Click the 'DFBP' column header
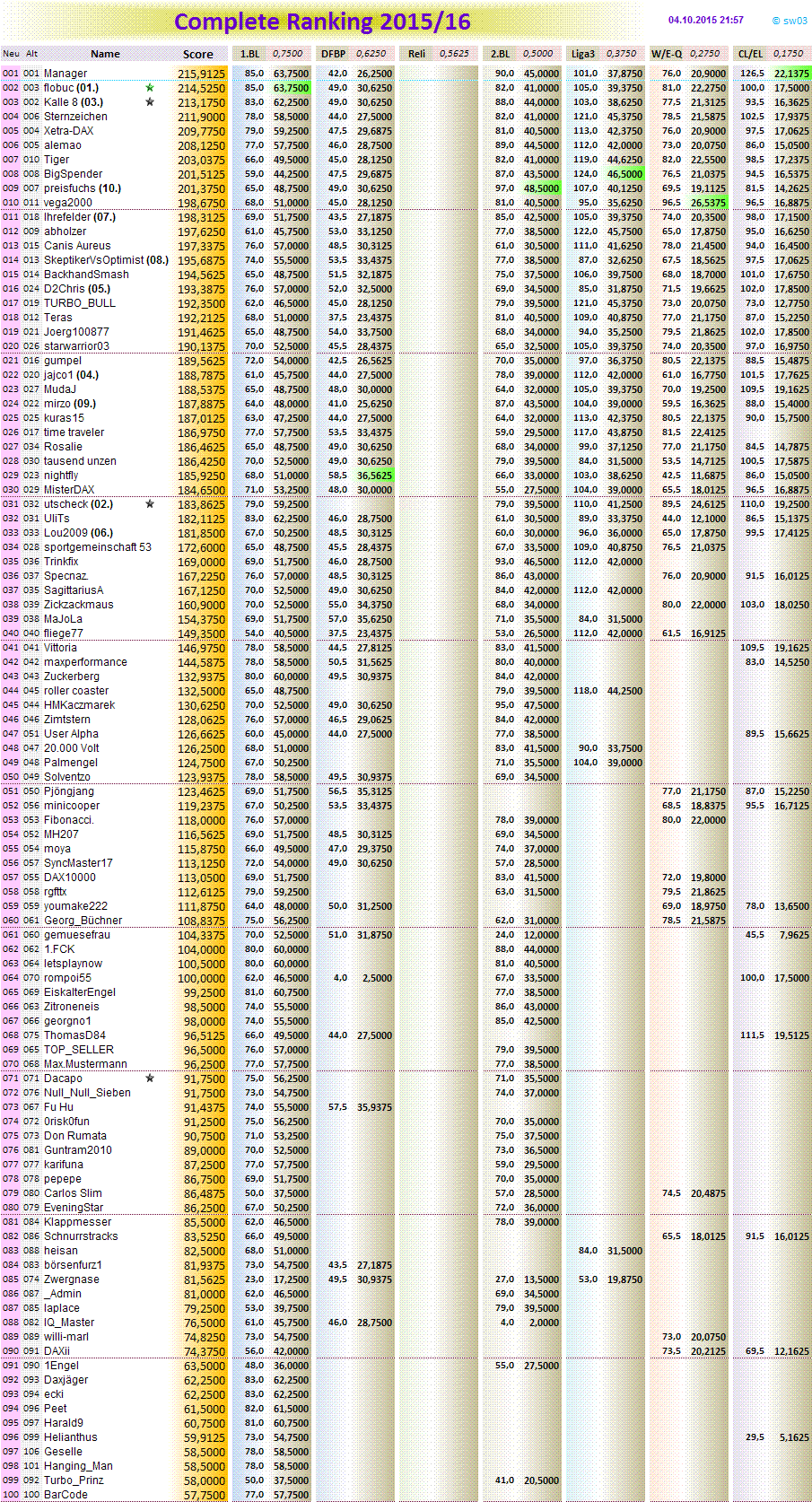 tap(333, 54)
